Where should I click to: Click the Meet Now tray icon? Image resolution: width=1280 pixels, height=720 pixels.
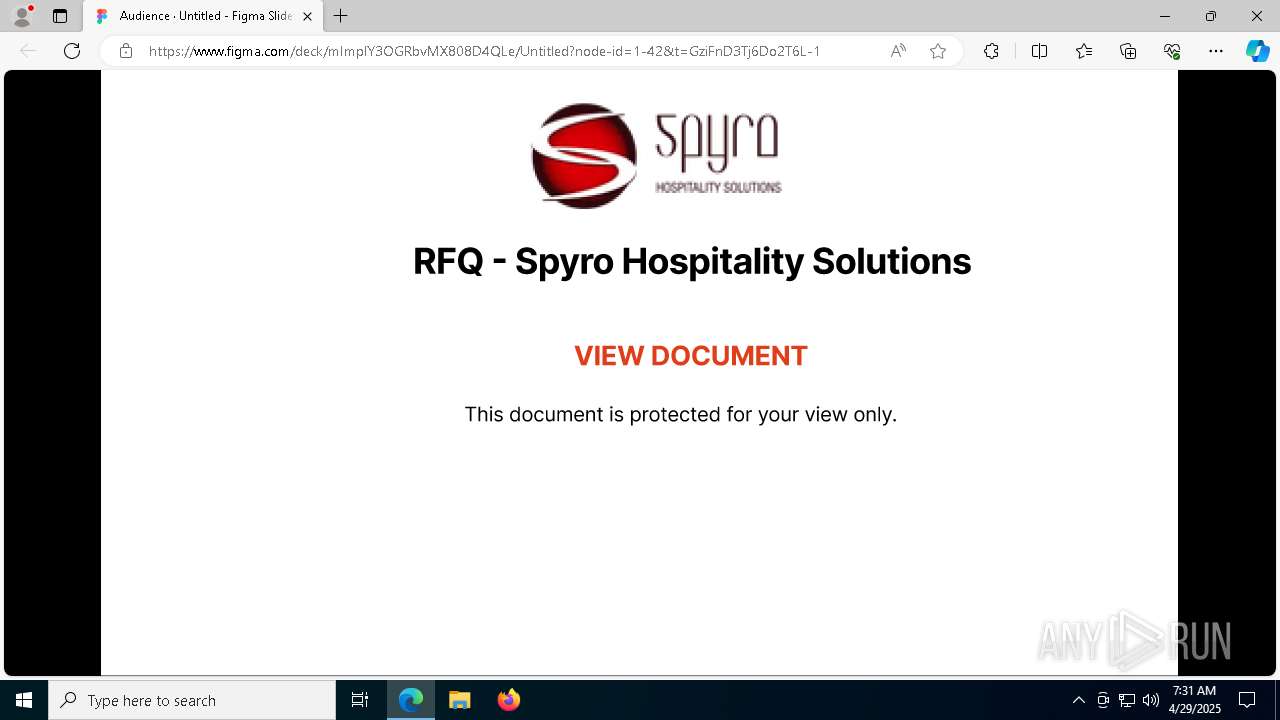tap(1103, 700)
